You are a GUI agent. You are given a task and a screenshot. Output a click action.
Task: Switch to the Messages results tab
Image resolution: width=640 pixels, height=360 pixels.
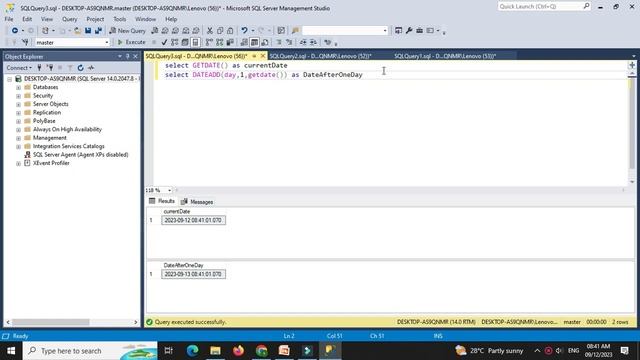(x=197, y=202)
